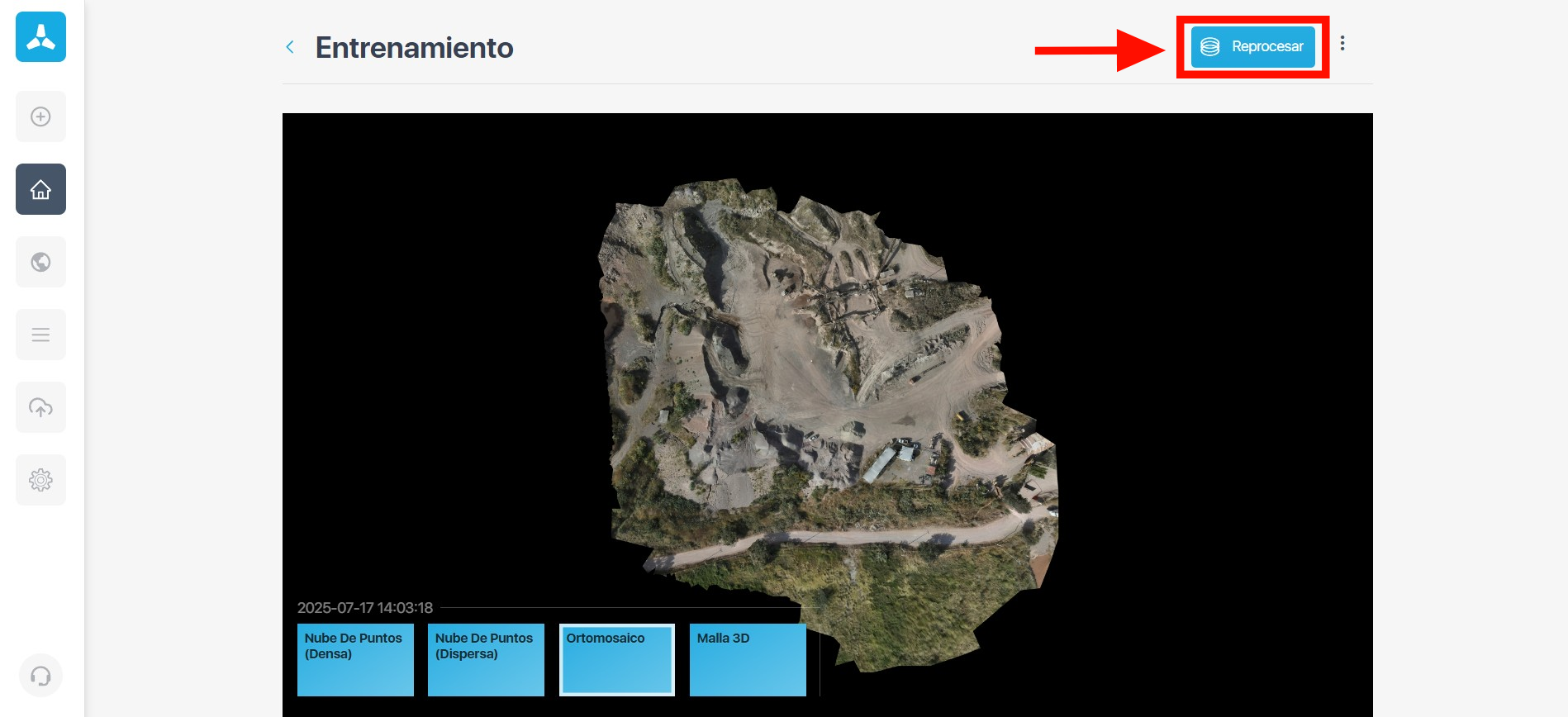This screenshot has height=717, width=1568.
Task: Click the app logo in the sidebar
Action: pos(40,37)
